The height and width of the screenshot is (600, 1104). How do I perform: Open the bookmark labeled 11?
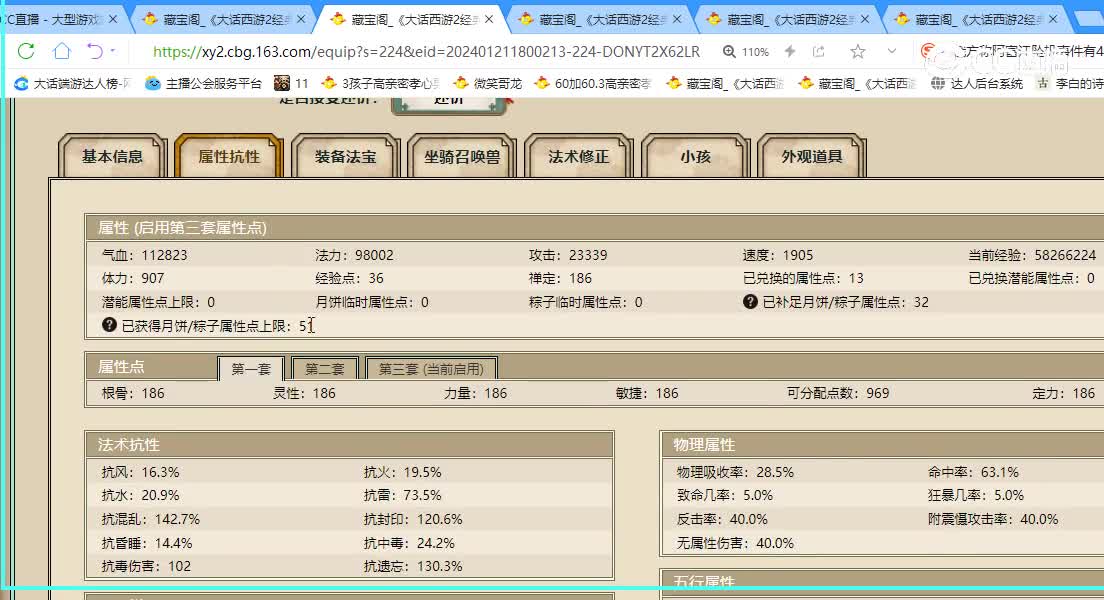[291, 83]
